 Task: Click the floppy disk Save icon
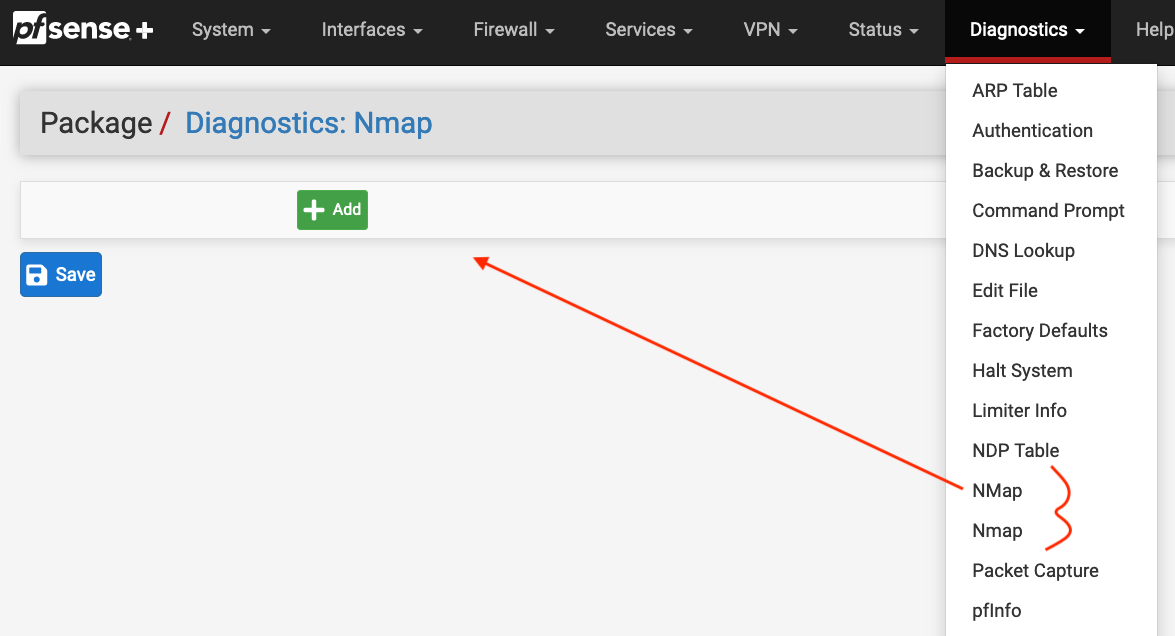[36, 275]
